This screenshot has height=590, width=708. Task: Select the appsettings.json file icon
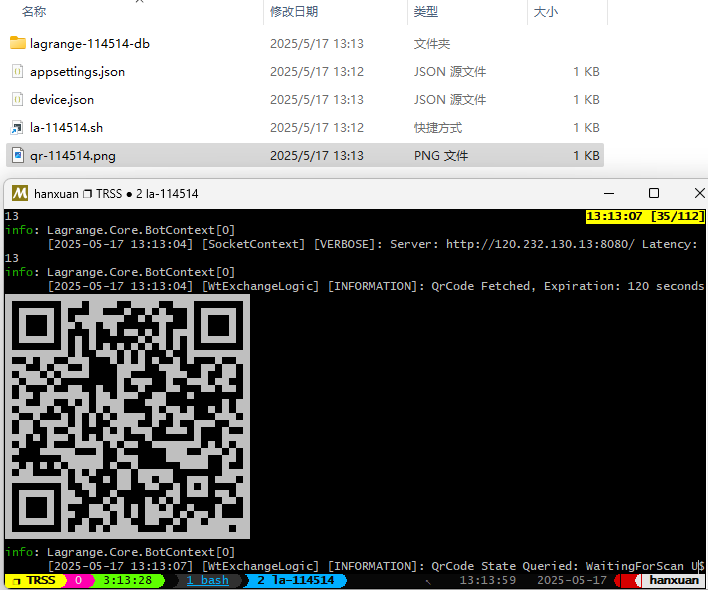pyautogui.click(x=17, y=72)
